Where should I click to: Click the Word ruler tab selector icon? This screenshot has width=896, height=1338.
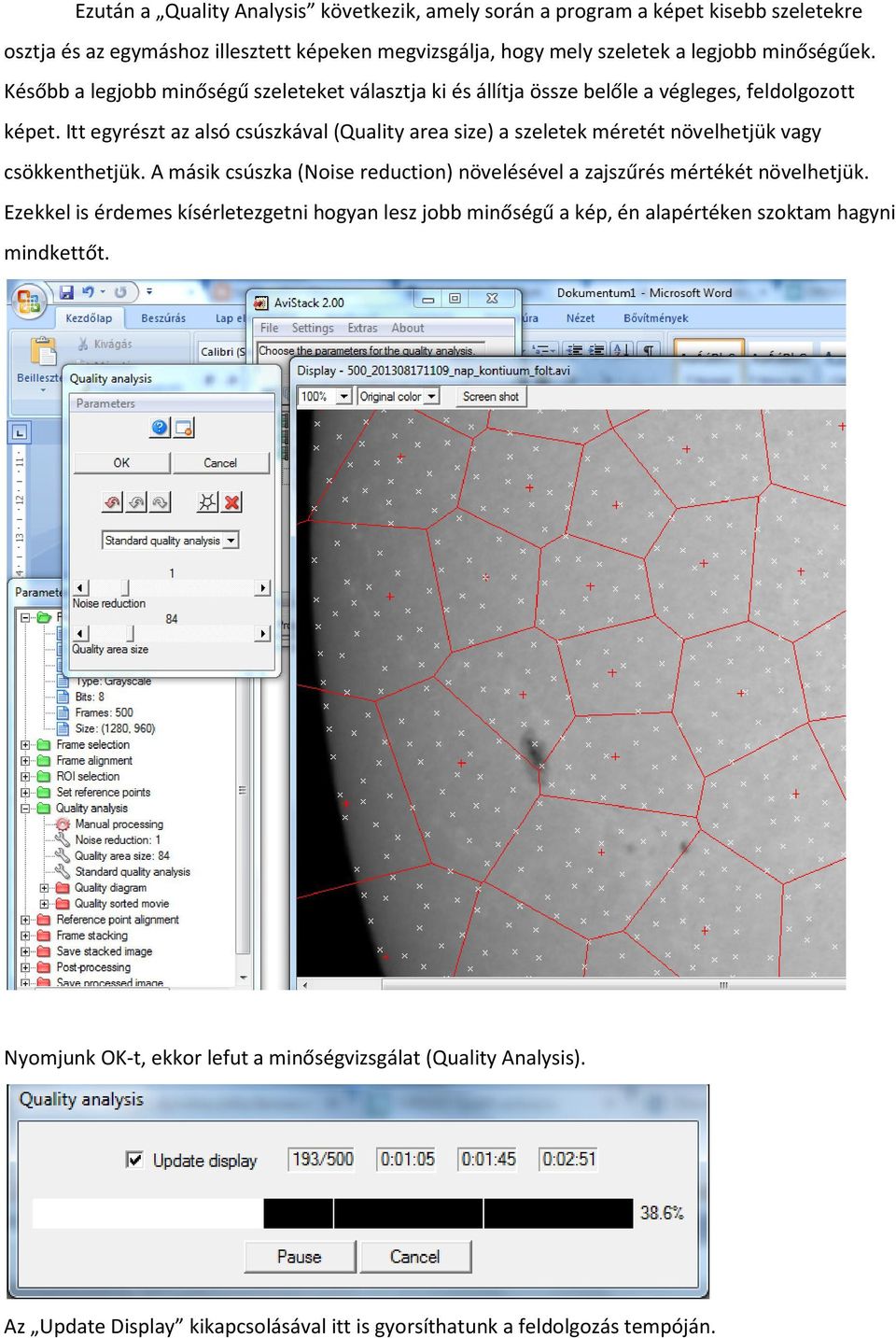(x=20, y=432)
